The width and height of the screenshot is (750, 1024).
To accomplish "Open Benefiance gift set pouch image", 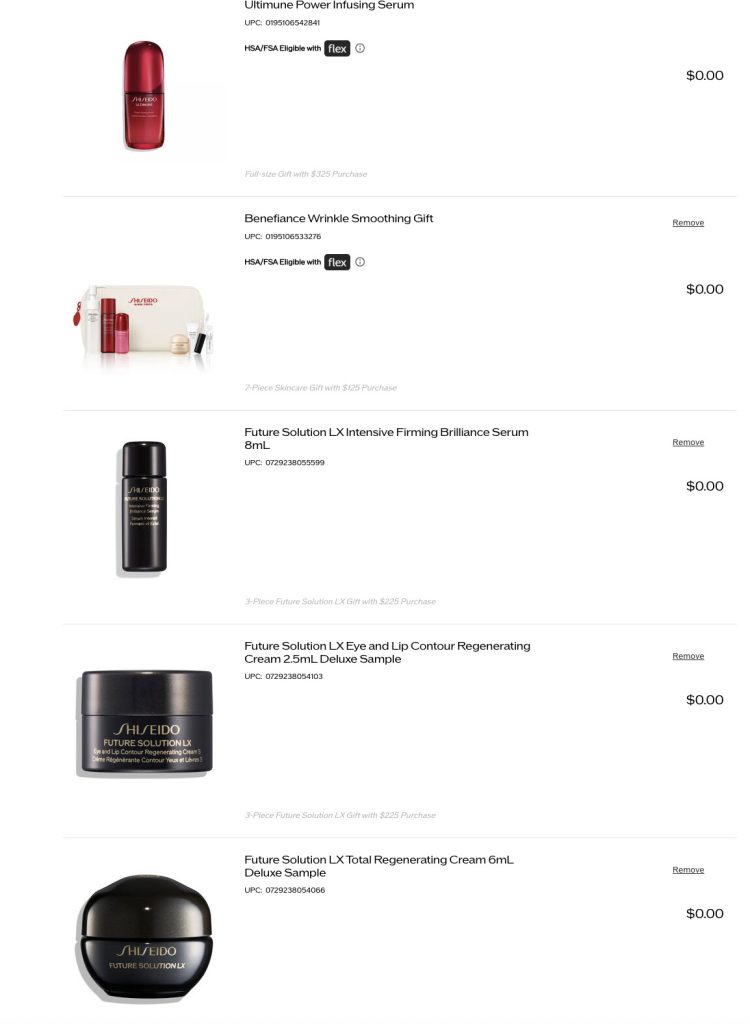I will click(143, 321).
